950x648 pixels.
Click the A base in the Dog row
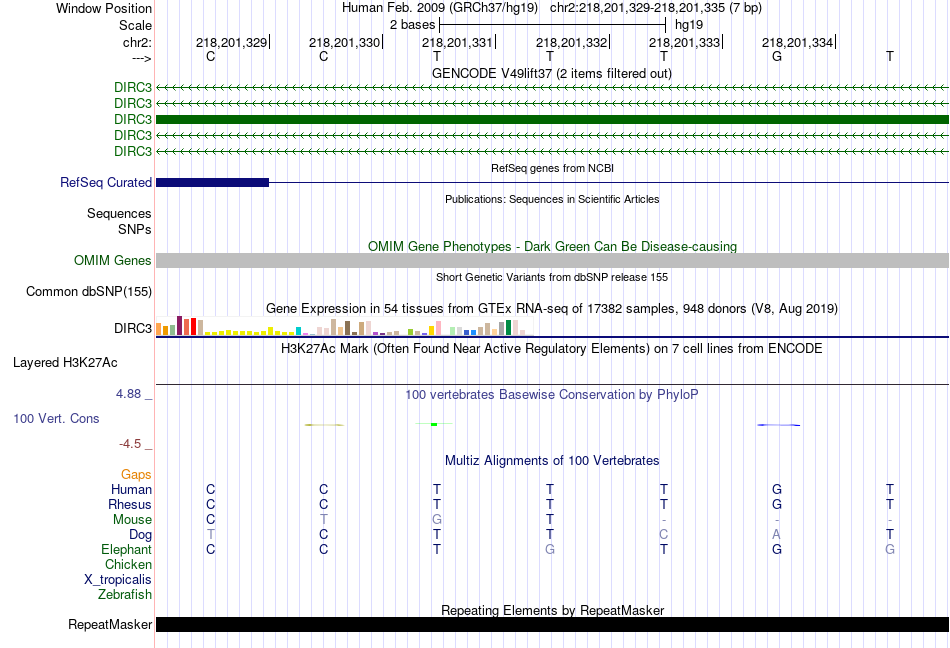click(x=777, y=535)
